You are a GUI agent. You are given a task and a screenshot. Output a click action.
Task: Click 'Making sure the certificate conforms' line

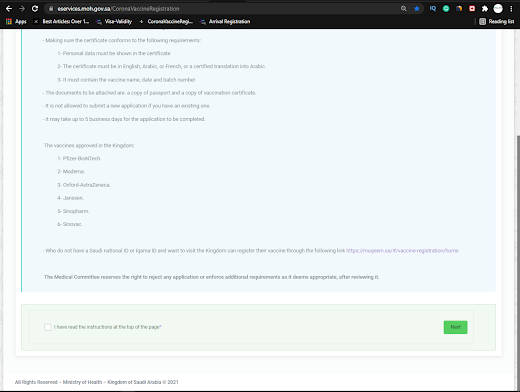click(122, 40)
